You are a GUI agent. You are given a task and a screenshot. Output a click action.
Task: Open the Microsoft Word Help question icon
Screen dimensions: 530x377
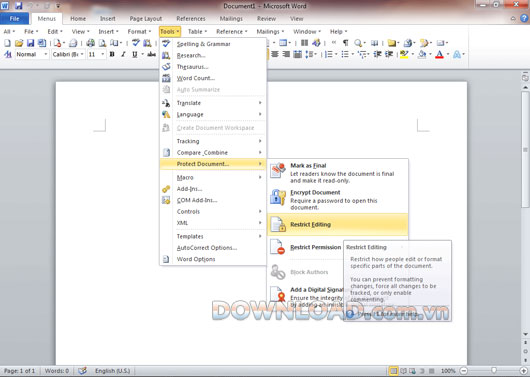[524, 18]
